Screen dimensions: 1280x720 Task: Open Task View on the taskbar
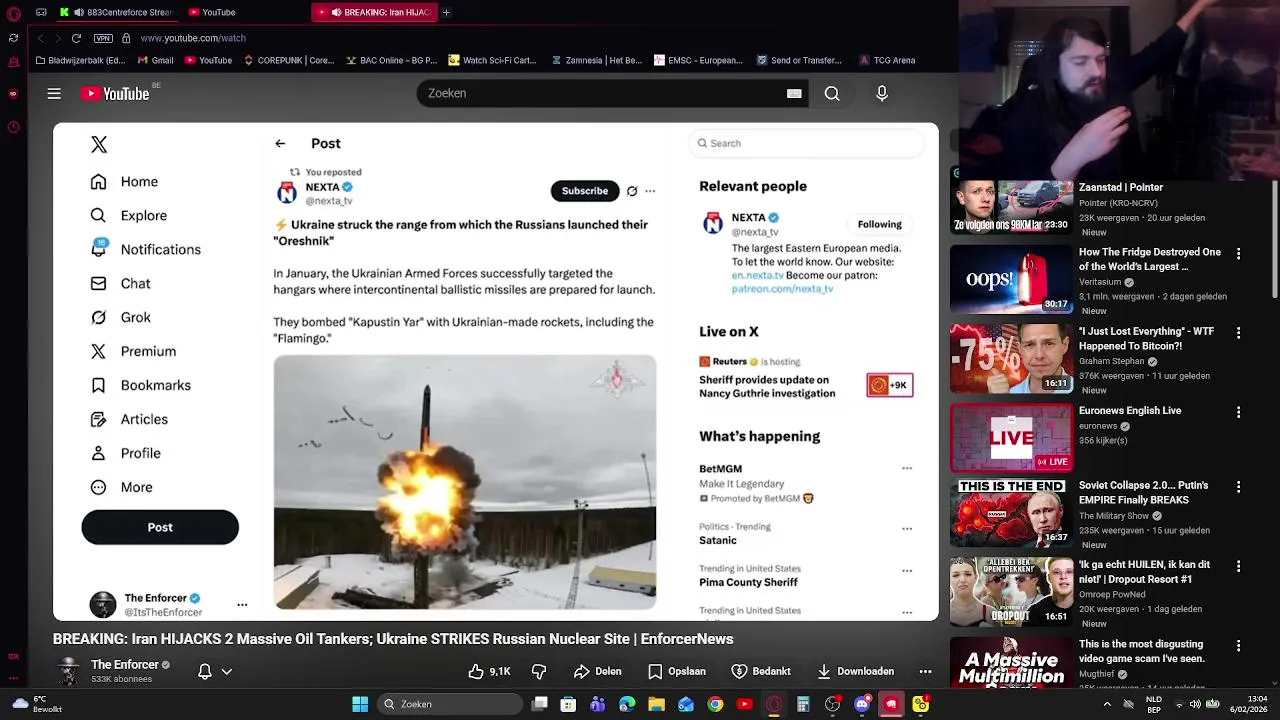540,704
